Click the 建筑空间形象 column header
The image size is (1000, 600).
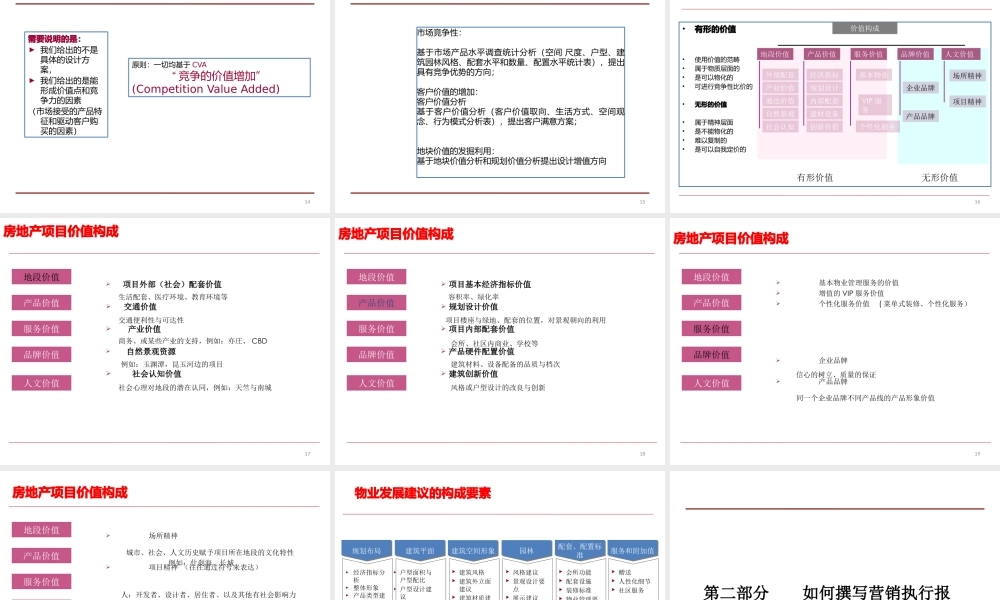pos(473,550)
